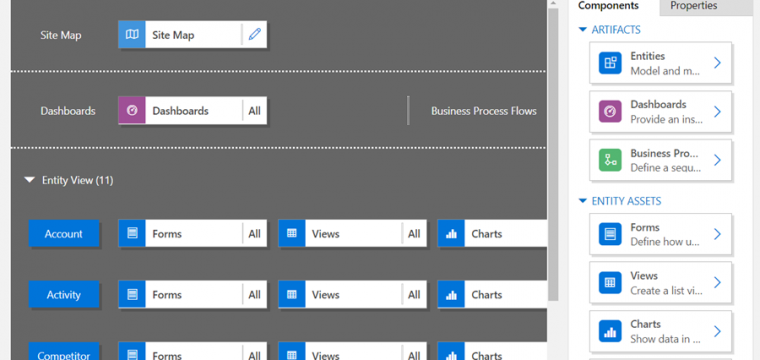
Task: Click the Charts icon in Entity Assets
Action: point(610,331)
